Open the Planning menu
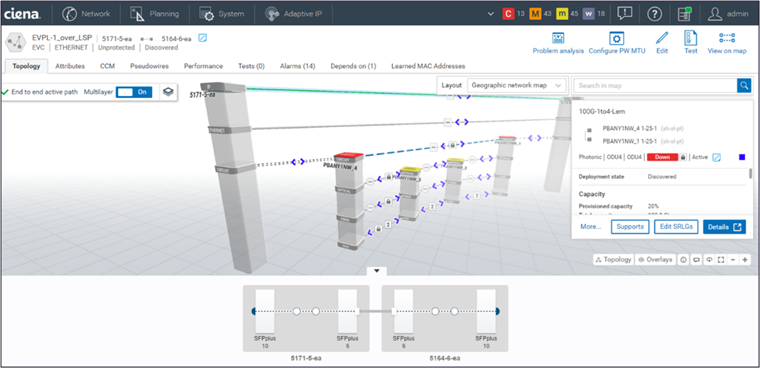This screenshot has height=368, width=760. click(x=154, y=14)
